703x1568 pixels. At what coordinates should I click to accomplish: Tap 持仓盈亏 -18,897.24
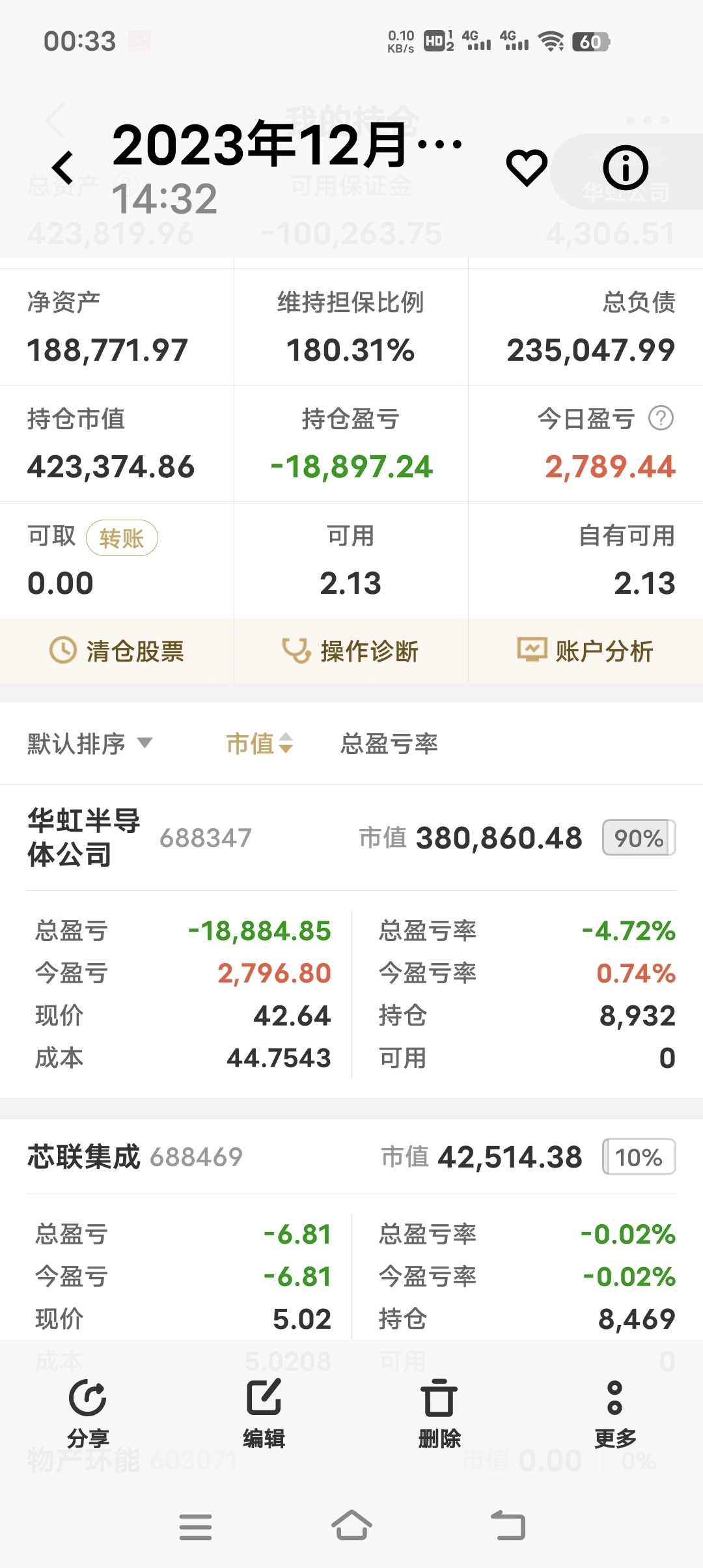[351, 467]
